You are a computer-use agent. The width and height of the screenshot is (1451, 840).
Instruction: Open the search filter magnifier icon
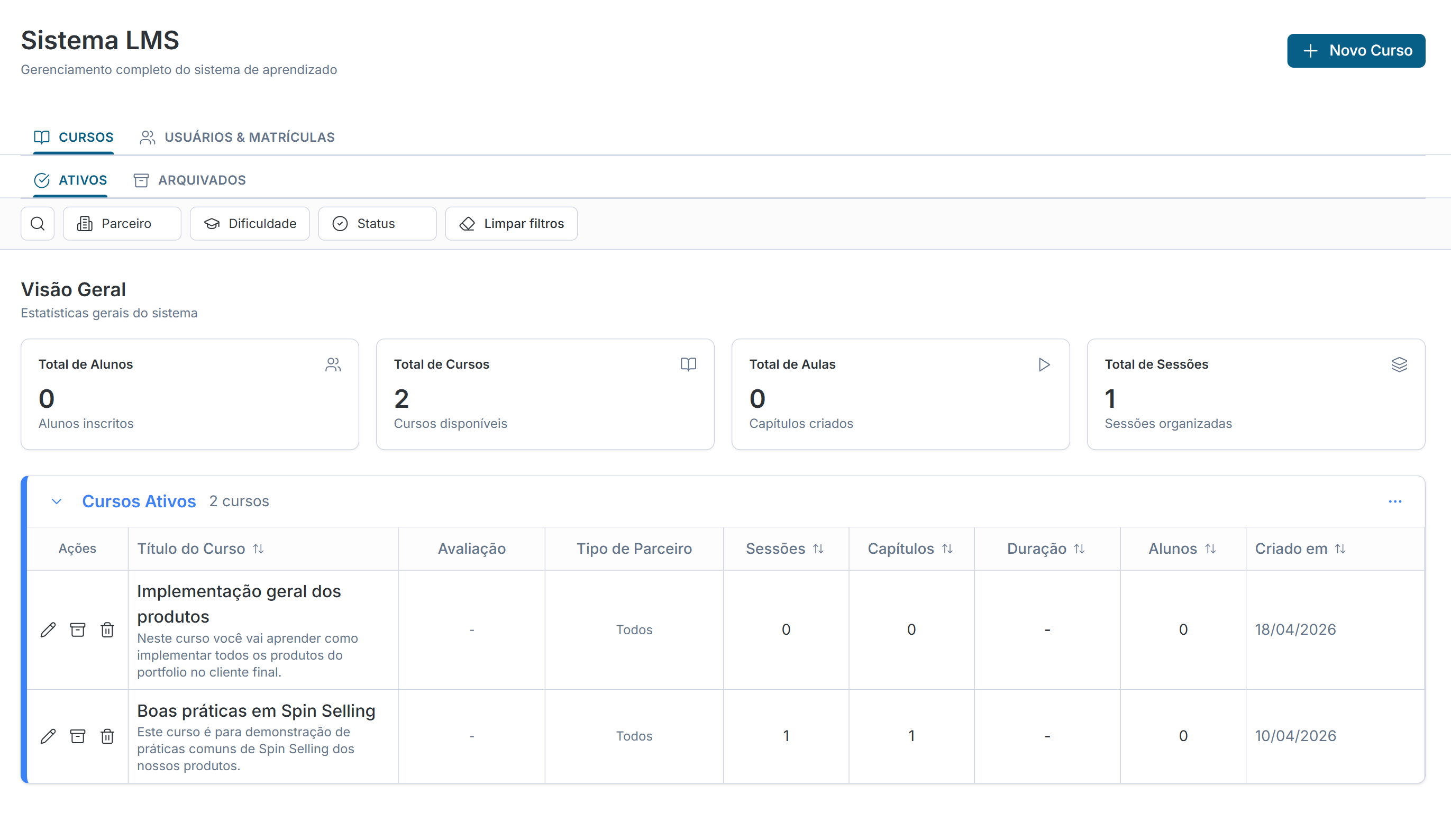pos(38,223)
